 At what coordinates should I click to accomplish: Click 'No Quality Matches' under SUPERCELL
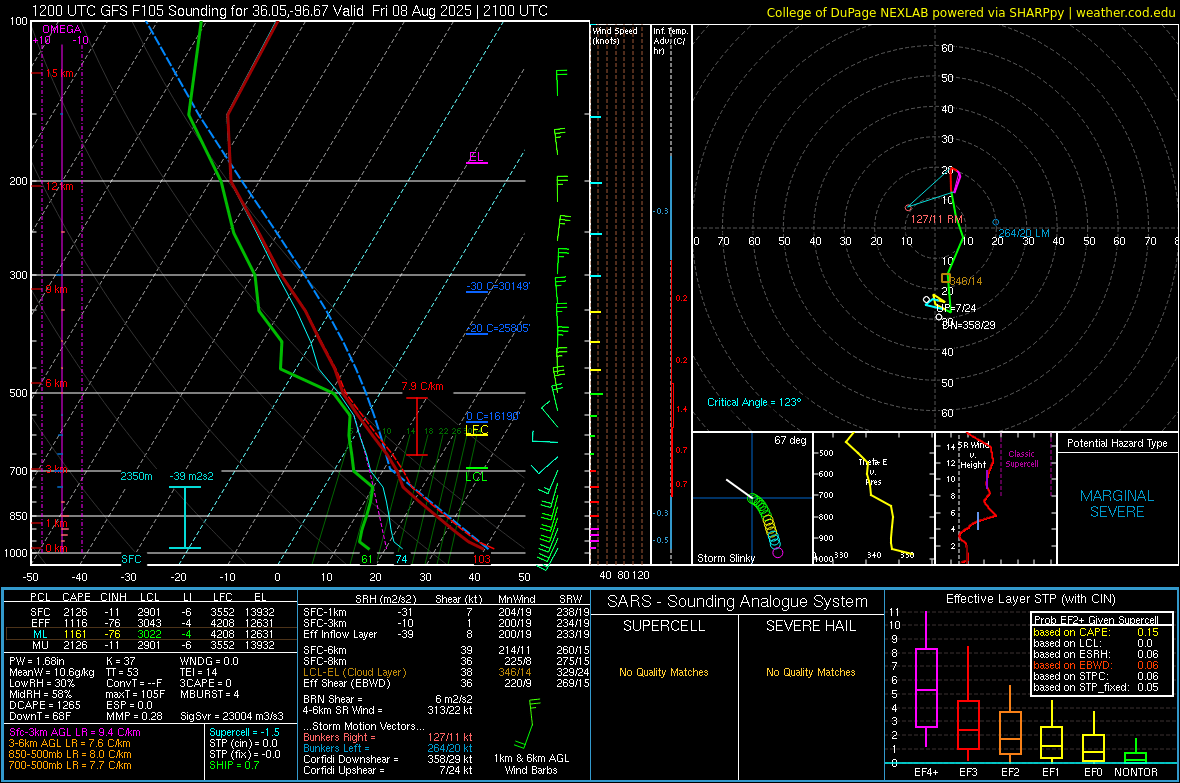[664, 672]
